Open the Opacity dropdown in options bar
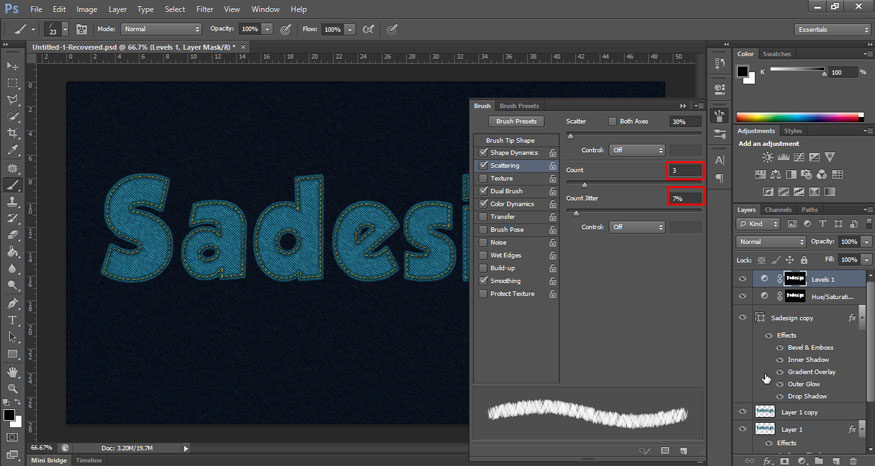Viewport: 875px width, 466px height. [x=267, y=29]
